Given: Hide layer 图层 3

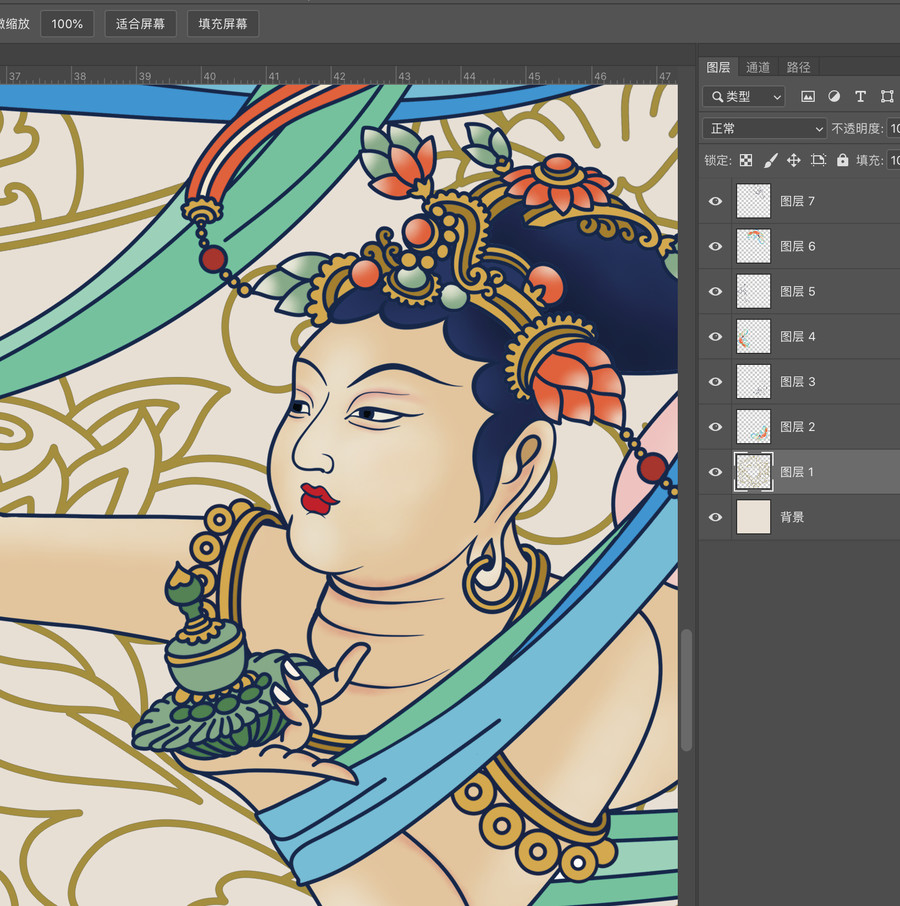Looking at the screenshot, I should [715, 381].
